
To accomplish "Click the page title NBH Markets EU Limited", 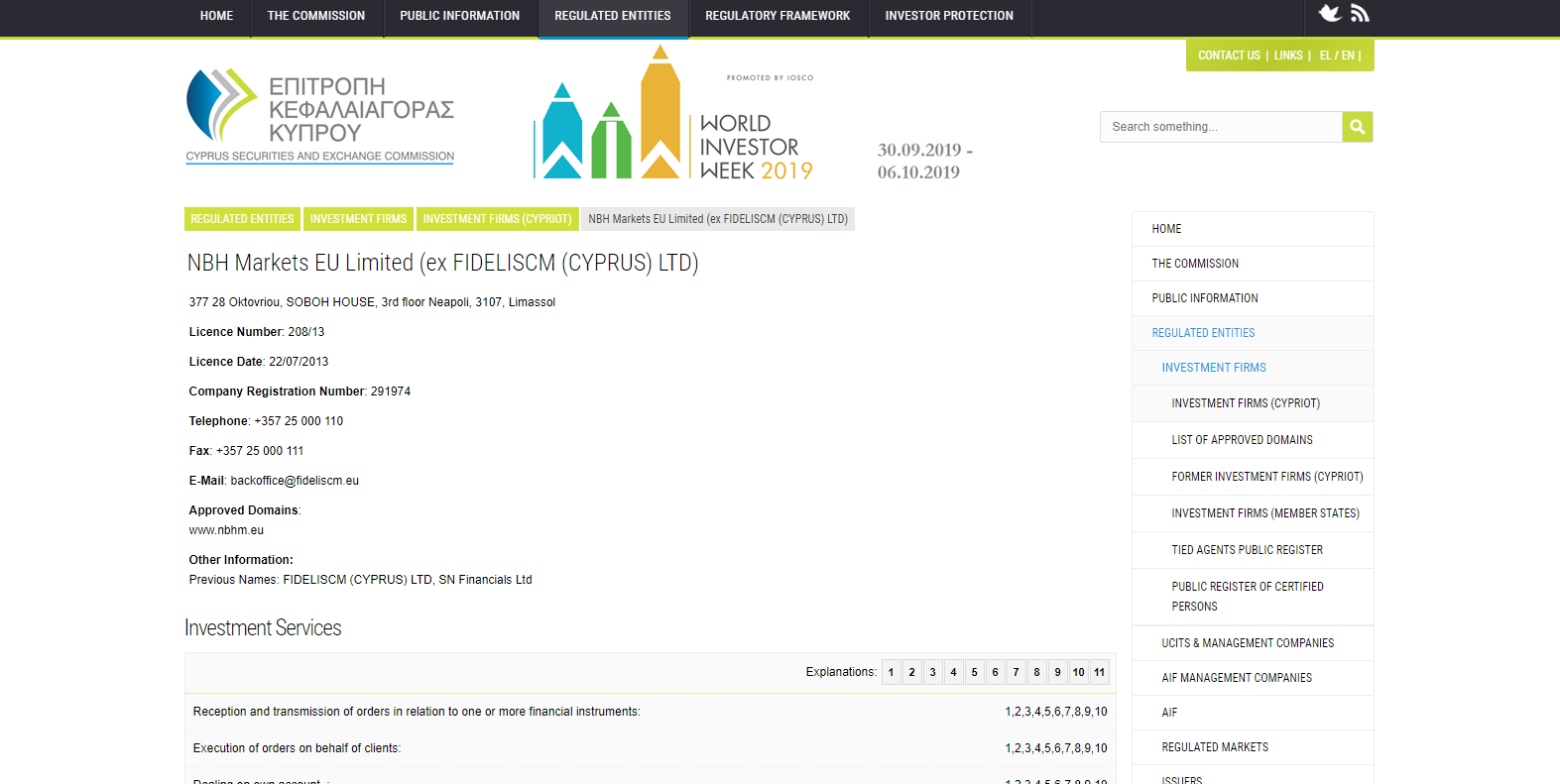I will pyautogui.click(x=443, y=263).
